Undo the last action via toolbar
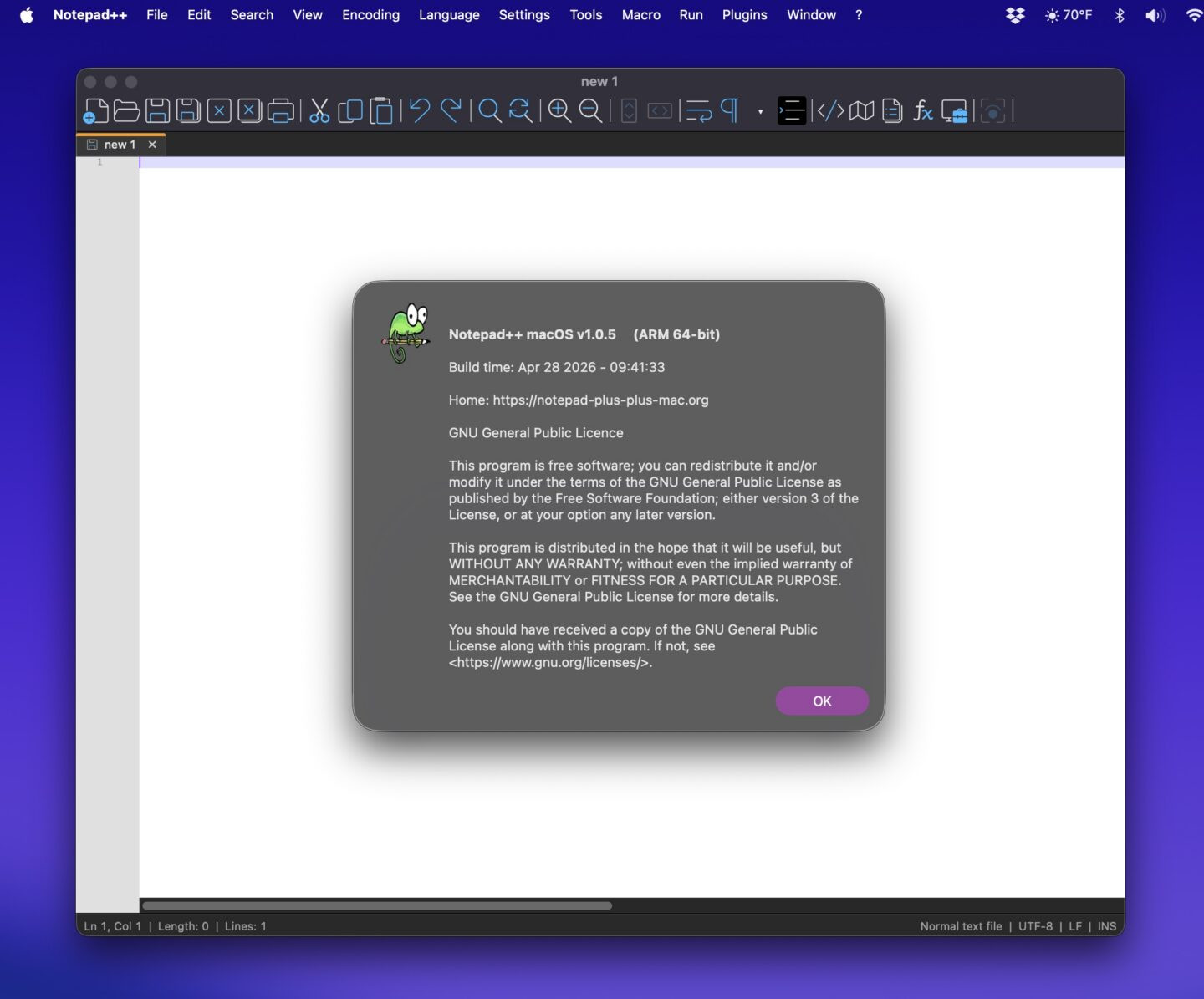Viewport: 1204px width, 999px height. [x=420, y=111]
